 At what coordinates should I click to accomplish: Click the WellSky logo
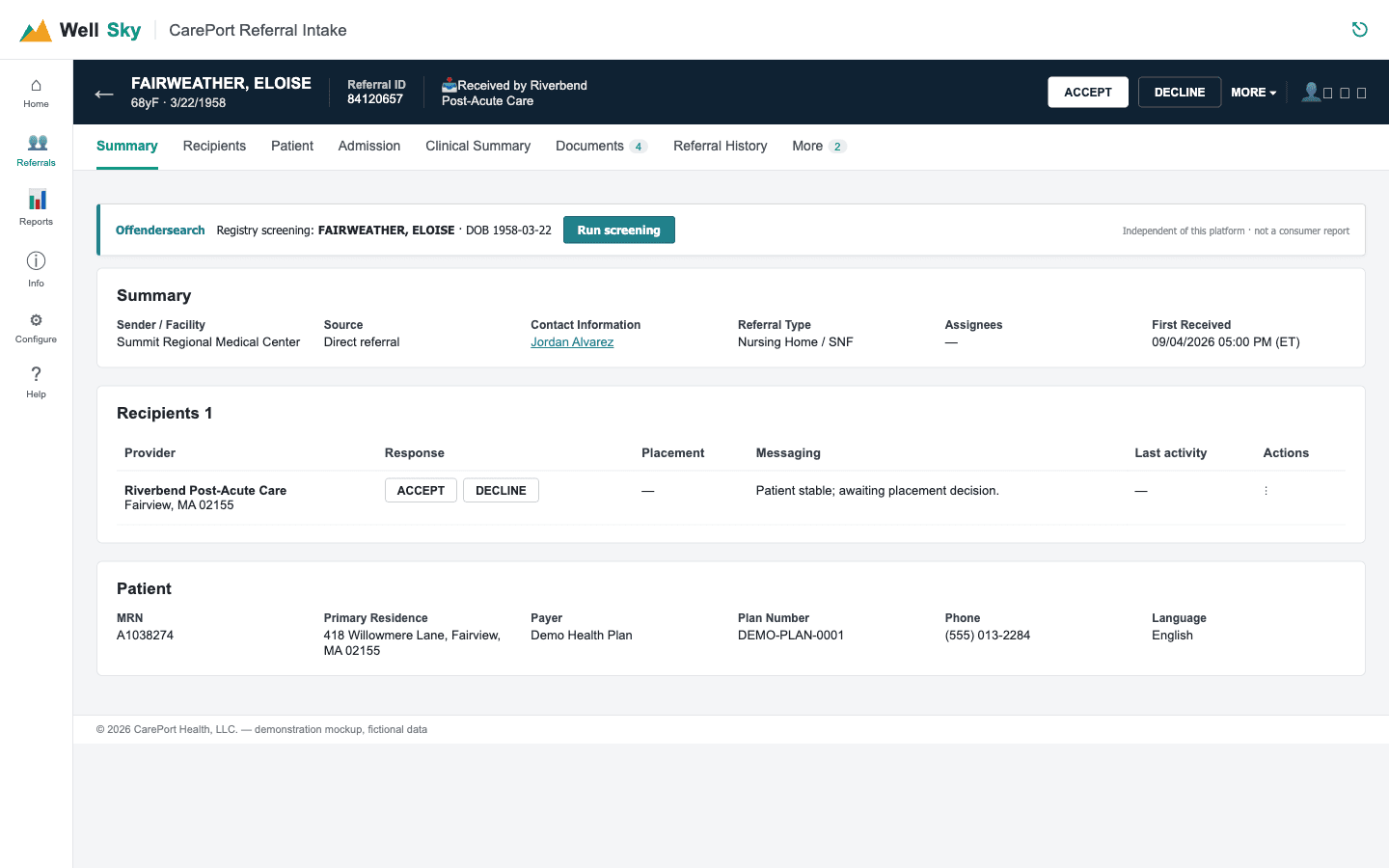click(81, 30)
